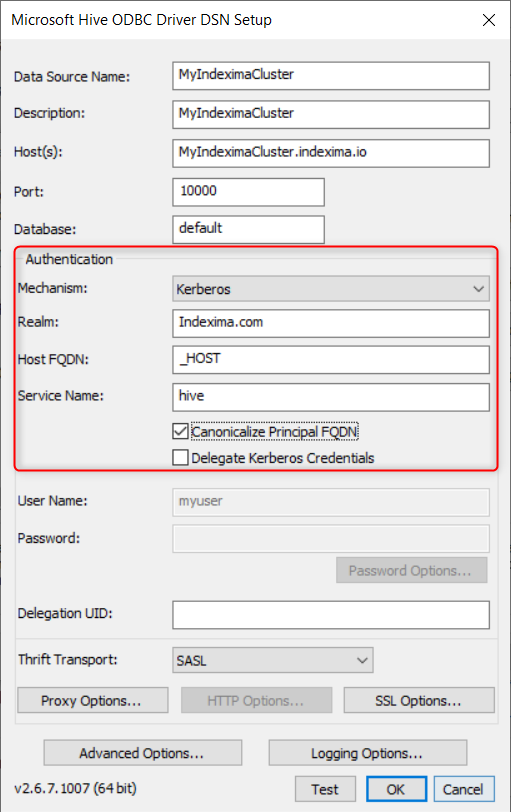The width and height of the screenshot is (511, 812).
Task: Click the Realm field with Indexima.com
Action: pos(331,324)
